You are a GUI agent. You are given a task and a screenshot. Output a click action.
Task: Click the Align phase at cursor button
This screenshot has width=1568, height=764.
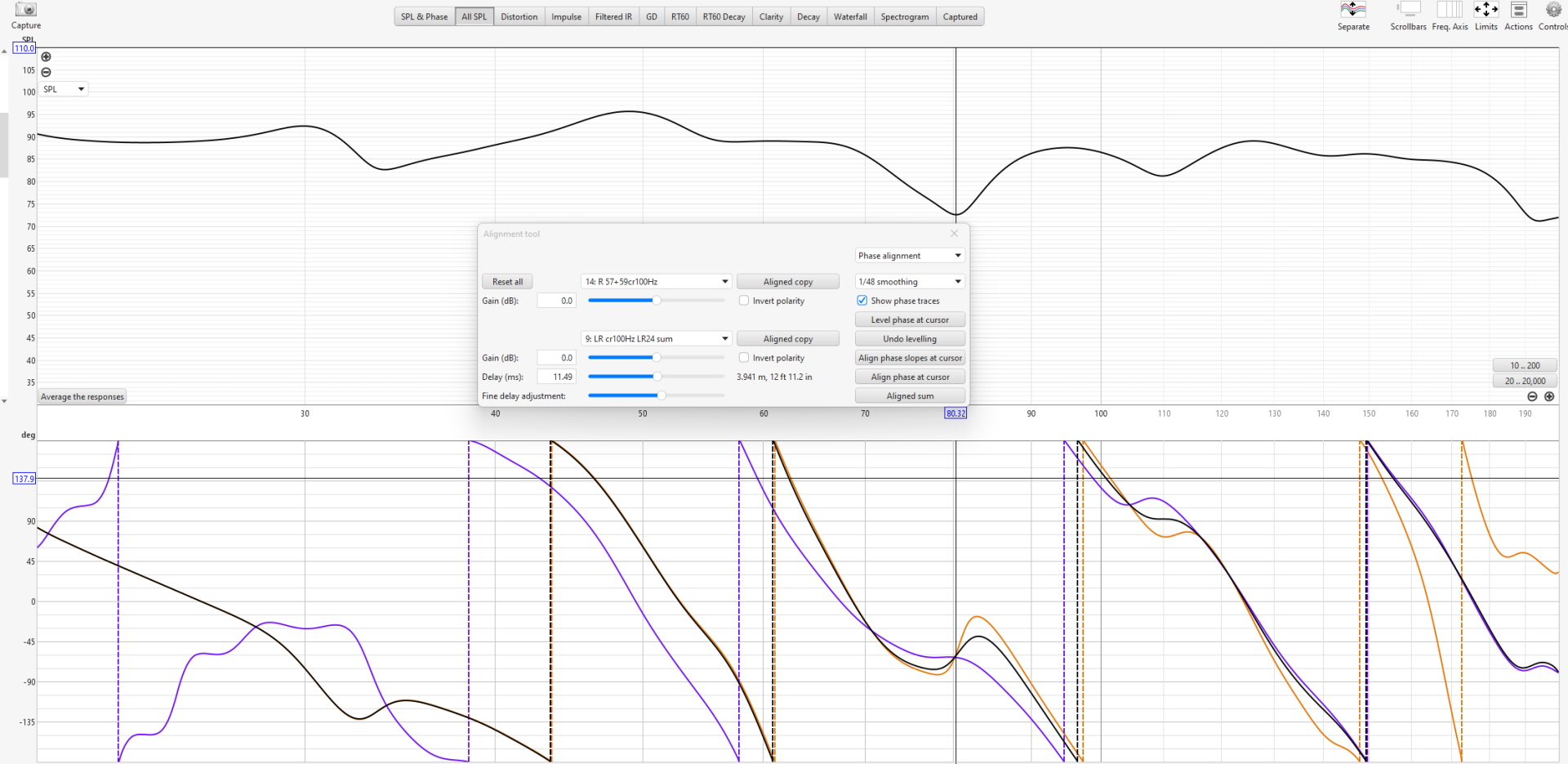pos(910,378)
